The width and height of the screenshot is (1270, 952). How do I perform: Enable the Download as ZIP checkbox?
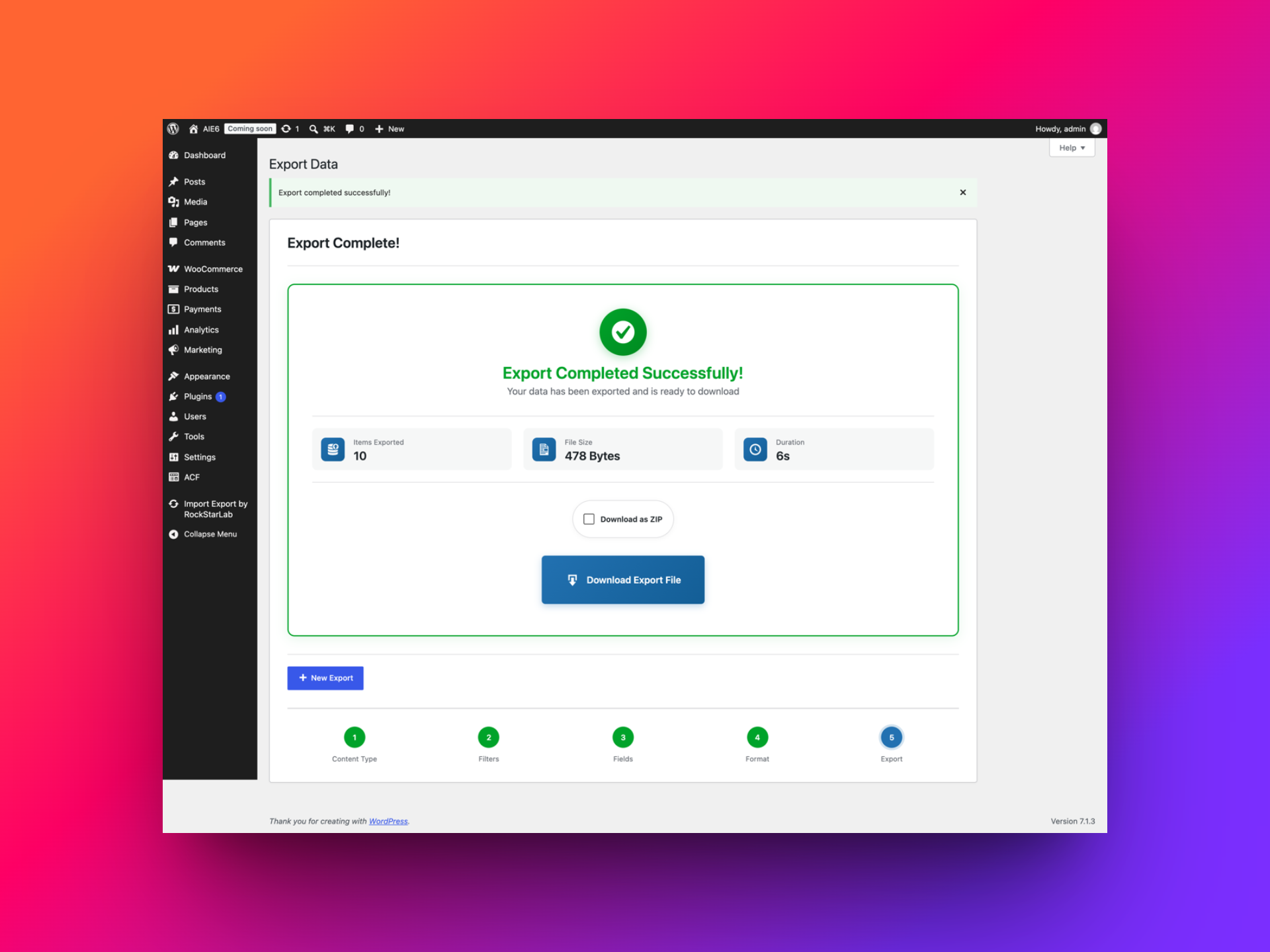point(588,519)
